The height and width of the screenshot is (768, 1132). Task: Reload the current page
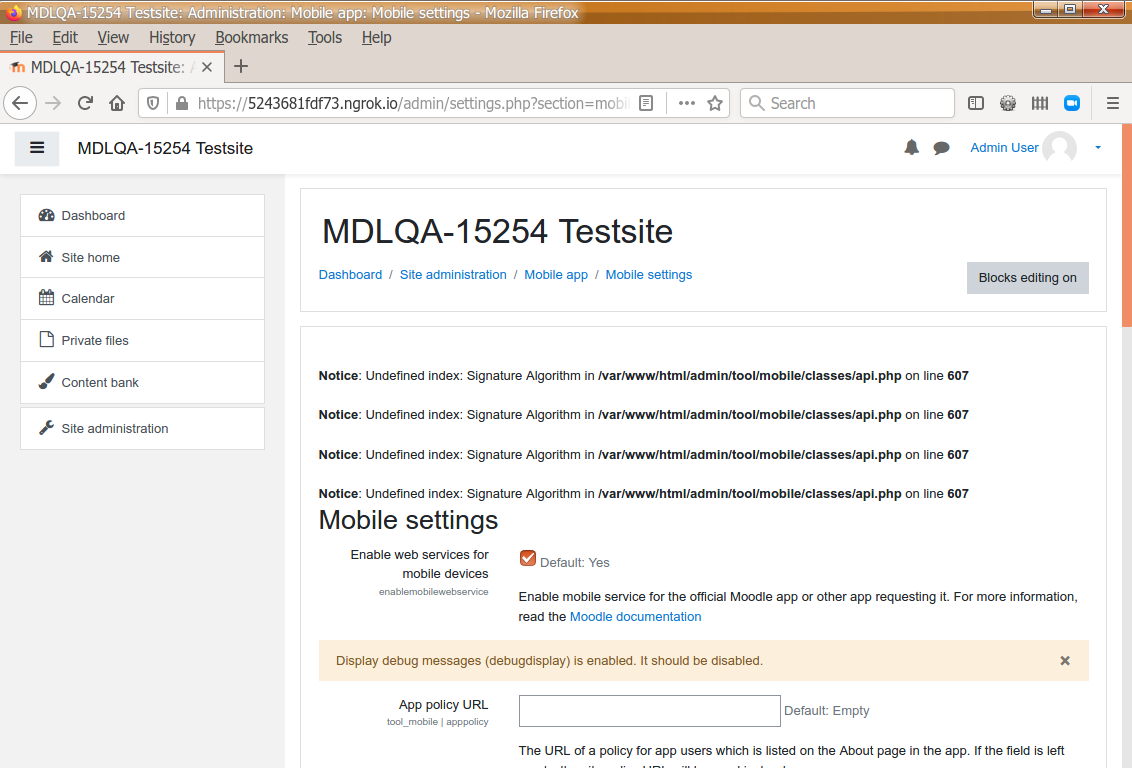(x=85, y=103)
